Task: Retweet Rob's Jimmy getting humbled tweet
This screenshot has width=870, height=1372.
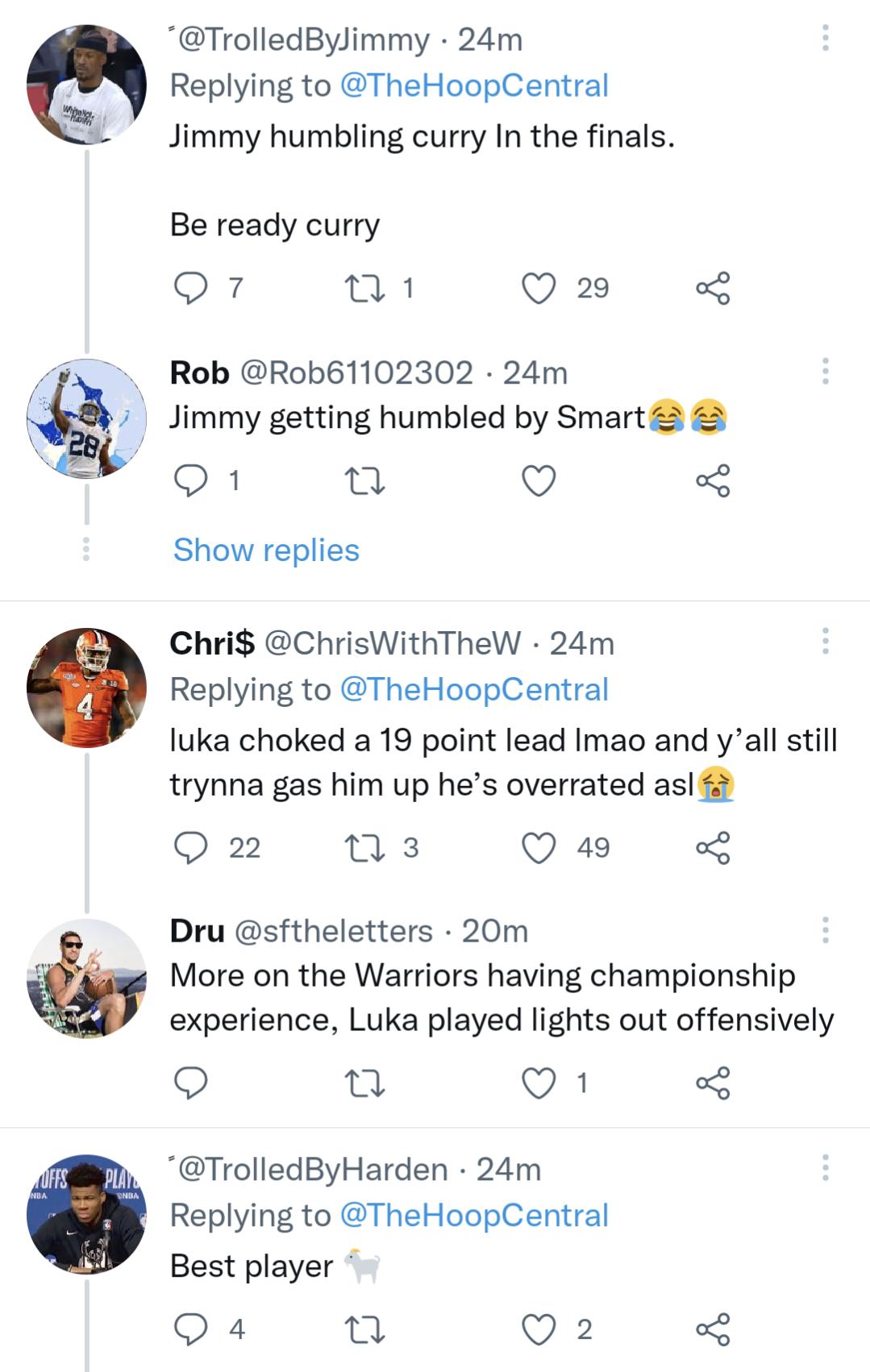Action: click(364, 481)
